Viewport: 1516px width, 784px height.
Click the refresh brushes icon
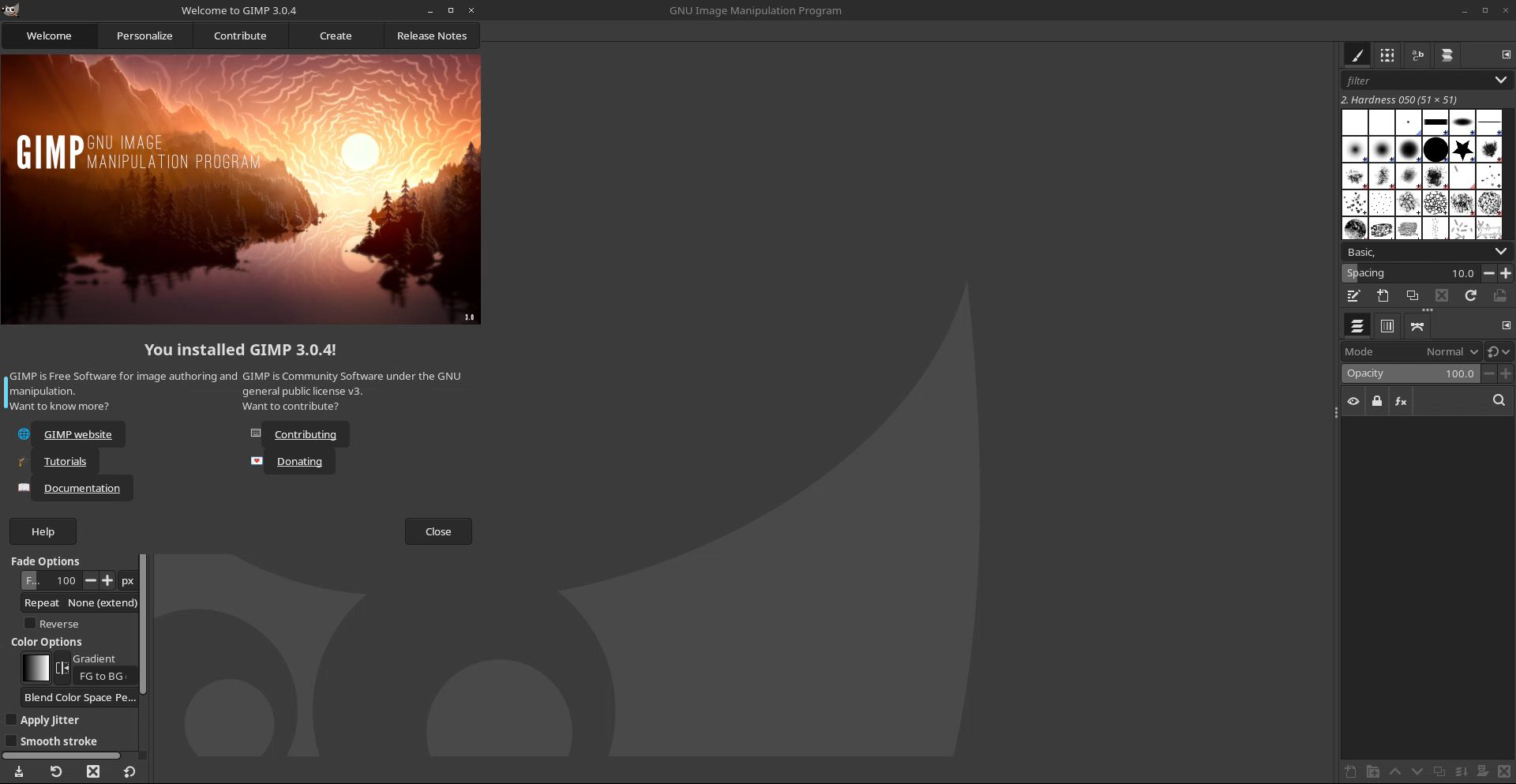(1470, 295)
